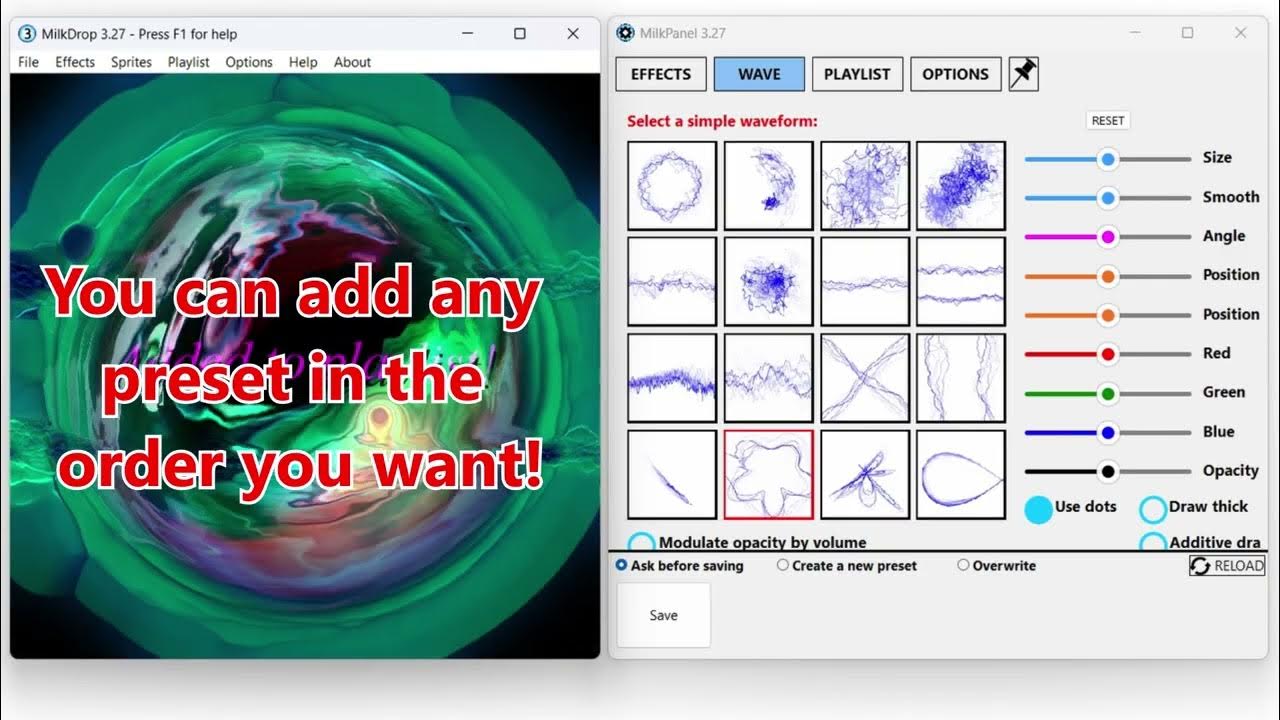Select the thick noisy horizontal band waveform
The width and height of the screenshot is (1280, 720).
pyautogui.click(x=672, y=378)
